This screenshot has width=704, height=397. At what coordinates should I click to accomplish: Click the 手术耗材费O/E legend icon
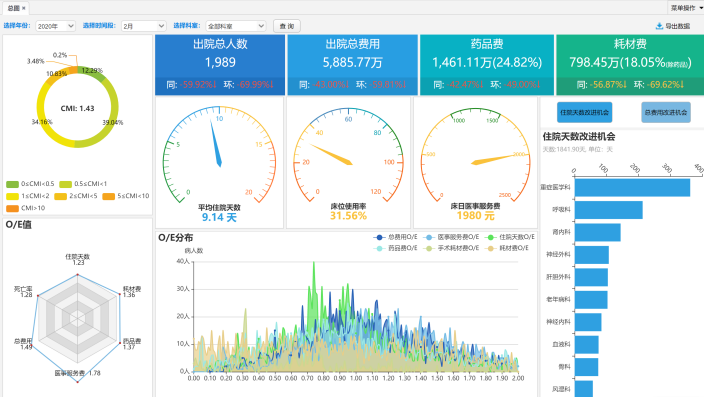(x=429, y=248)
